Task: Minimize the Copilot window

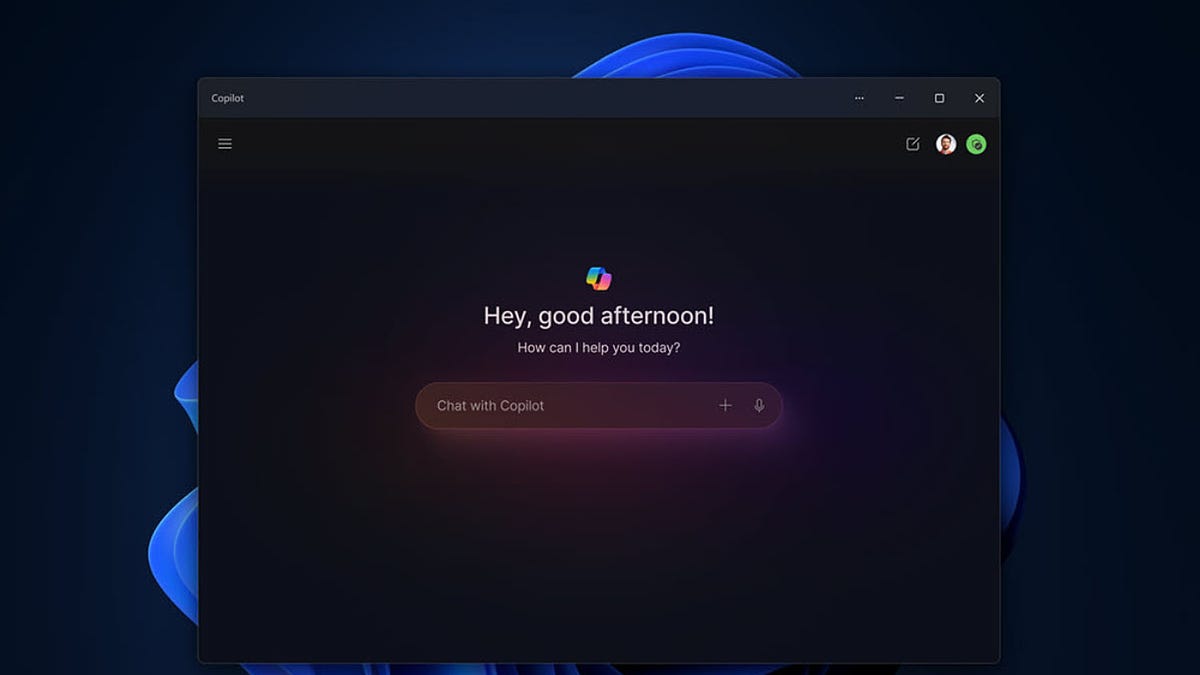Action: [x=898, y=98]
